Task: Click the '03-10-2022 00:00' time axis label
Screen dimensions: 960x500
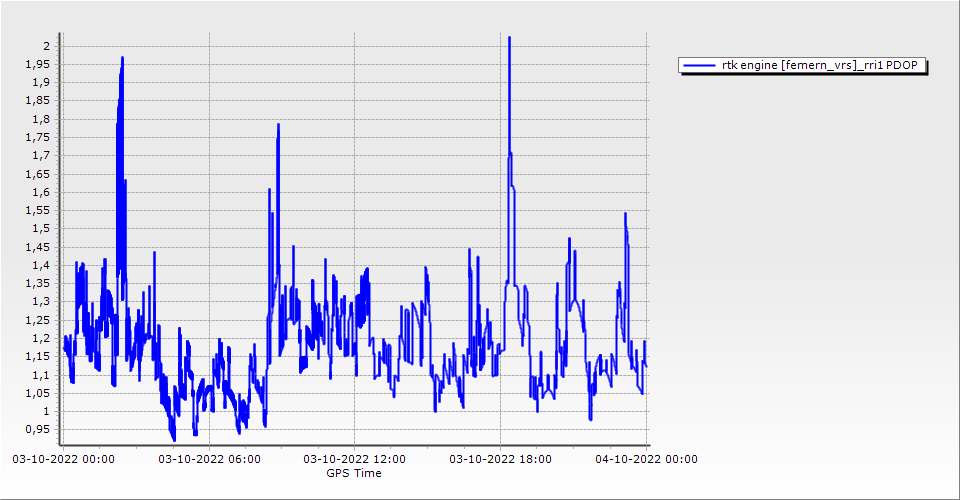Action: pos(63,459)
